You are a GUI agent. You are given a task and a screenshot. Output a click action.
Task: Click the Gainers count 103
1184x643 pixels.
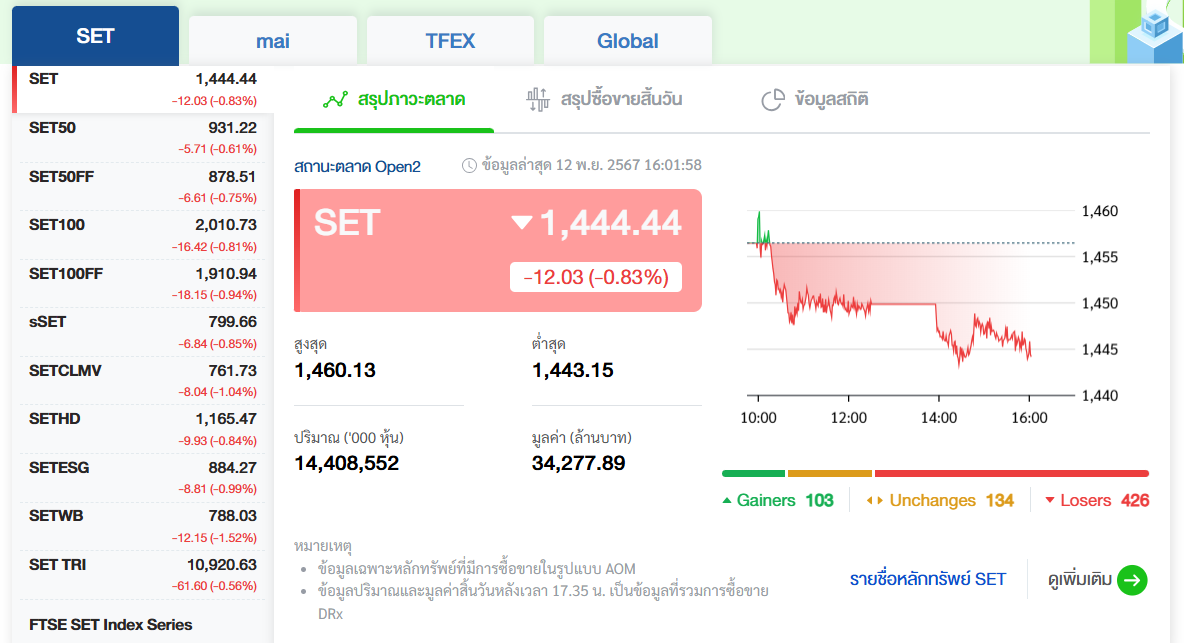click(819, 500)
